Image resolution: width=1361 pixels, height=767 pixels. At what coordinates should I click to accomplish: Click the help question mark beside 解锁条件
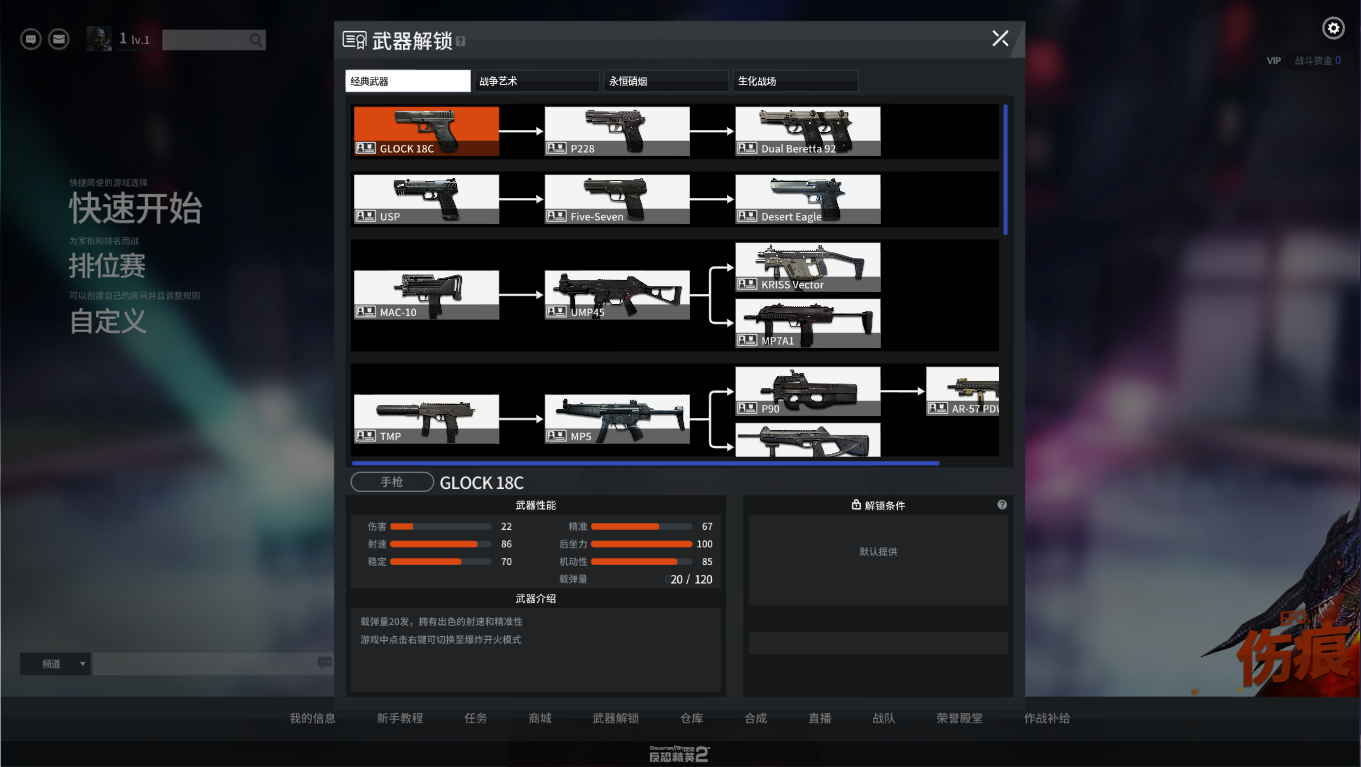[1002, 505]
